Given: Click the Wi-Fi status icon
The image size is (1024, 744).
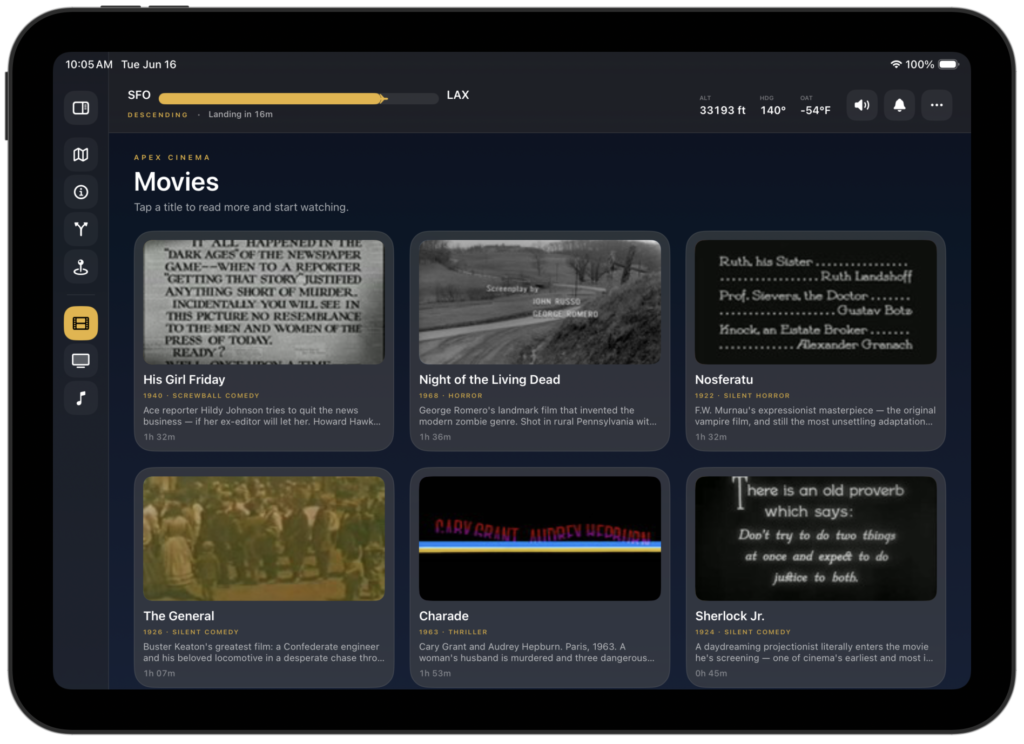Looking at the screenshot, I should pyautogui.click(x=896, y=65).
